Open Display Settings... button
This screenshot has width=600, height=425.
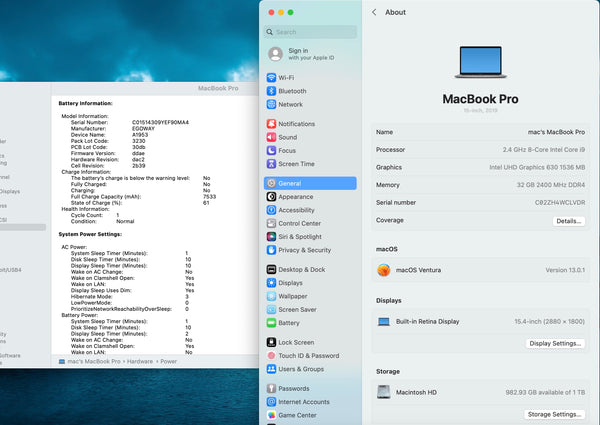coord(555,344)
